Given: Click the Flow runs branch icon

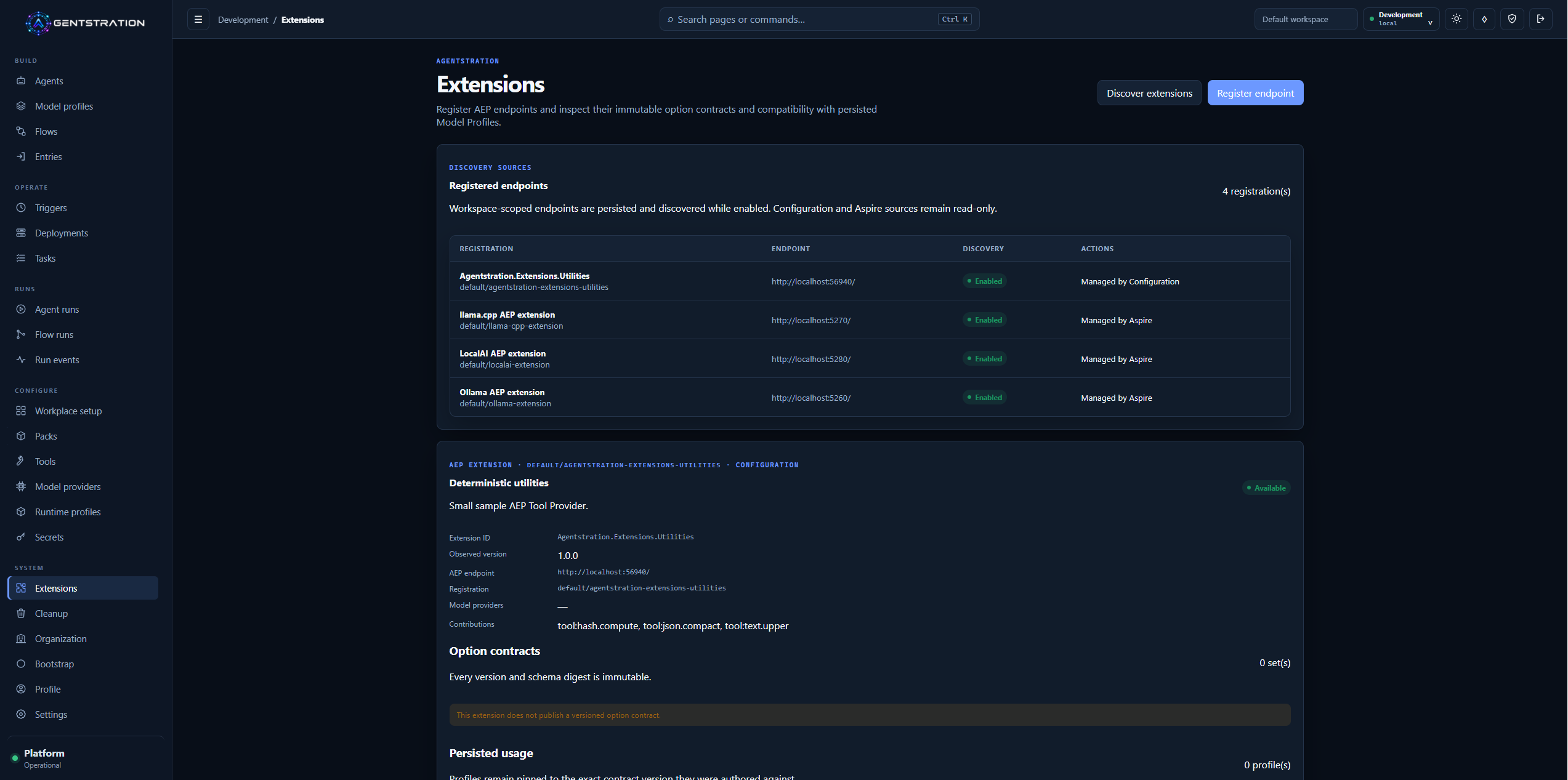Looking at the screenshot, I should click(x=21, y=334).
